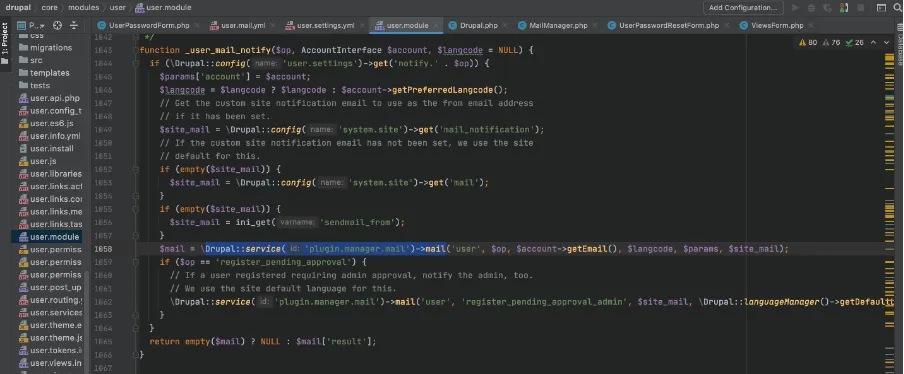Viewport: 904px width, 374px height.
Task: Open the Search Everywhere magnifier
Action: pyautogui.click(x=898, y=8)
